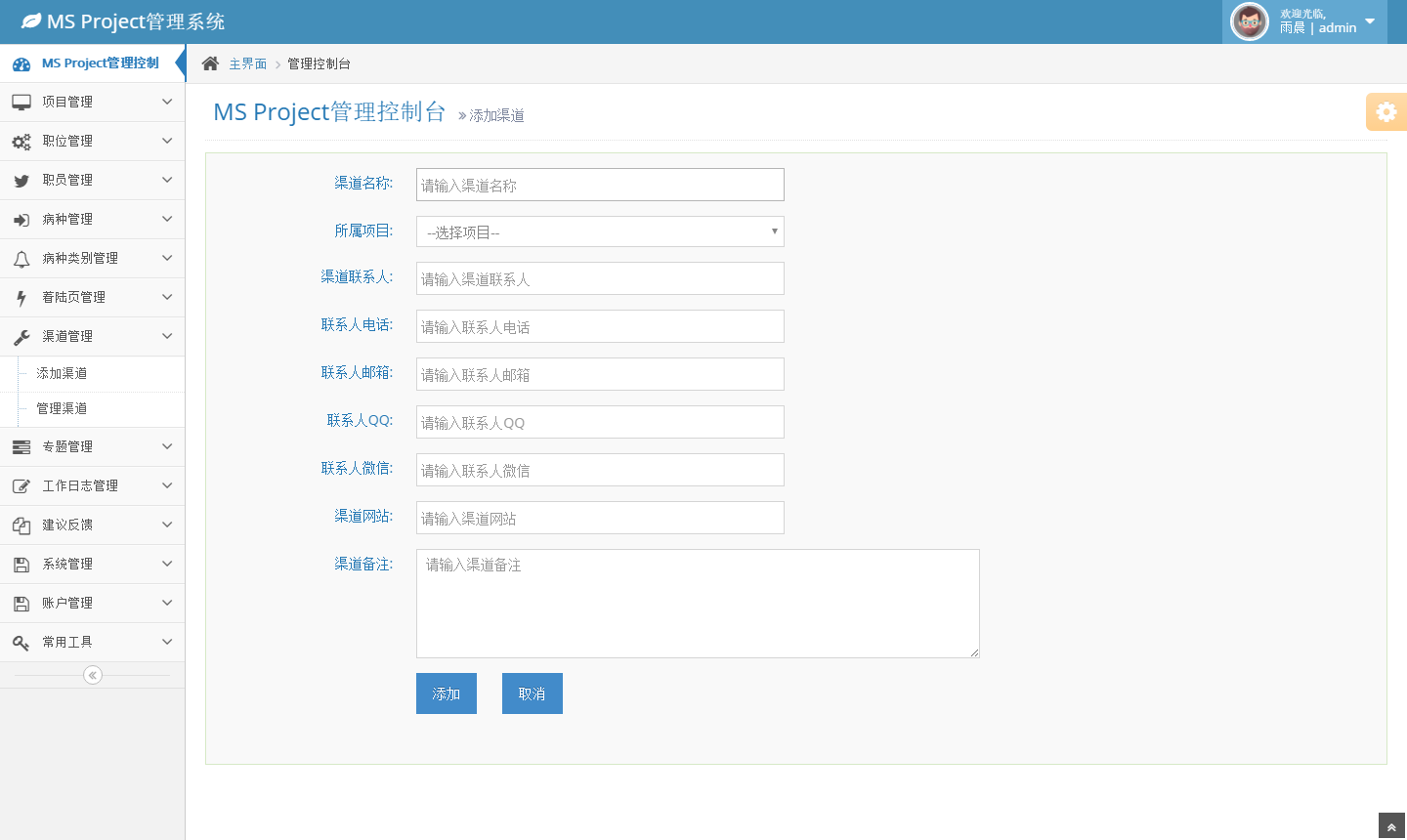1407x840 pixels.
Task: Click the bell icon for 病种类别管理
Action: 21,259
